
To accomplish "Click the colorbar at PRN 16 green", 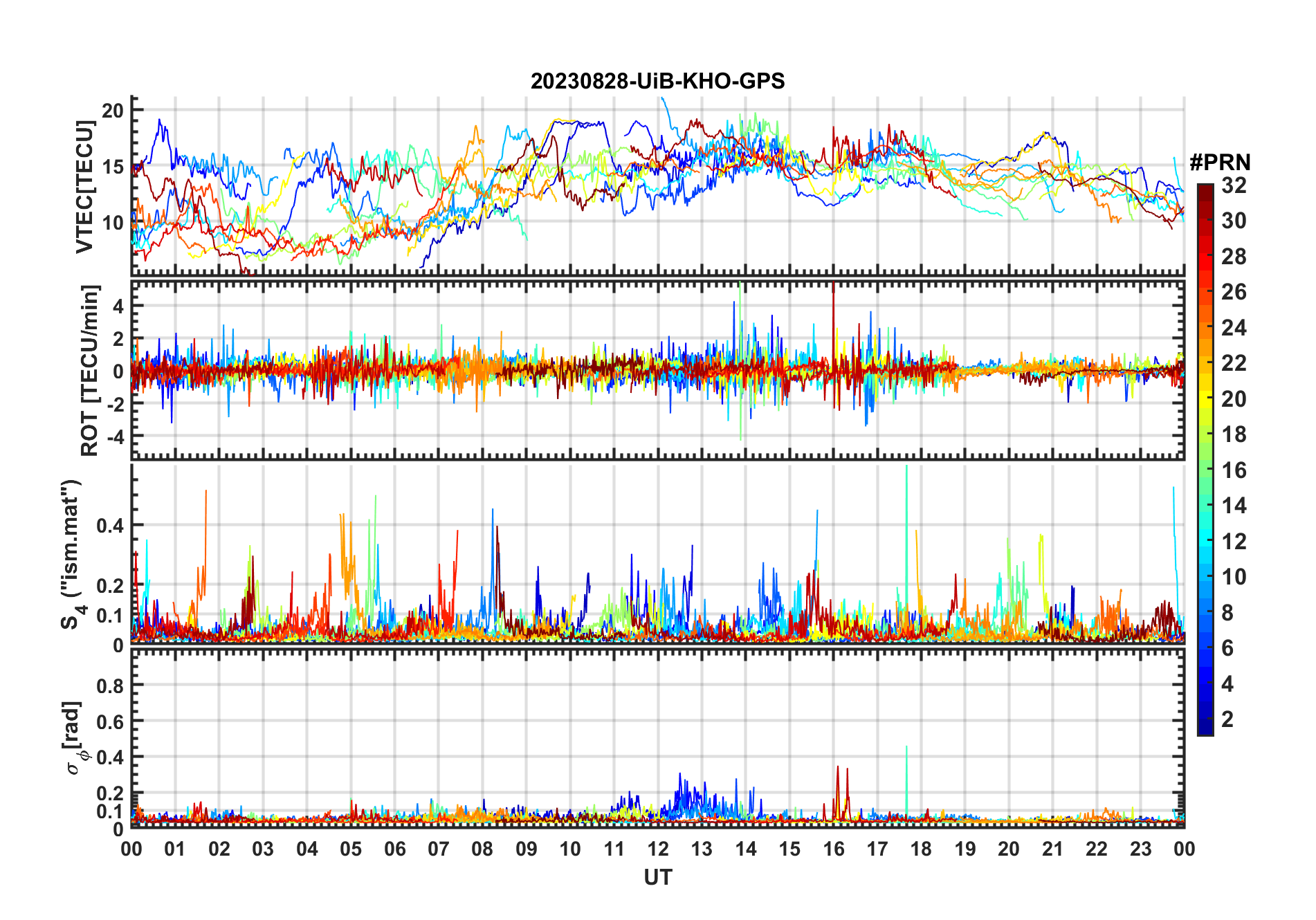I will tap(1205, 470).
